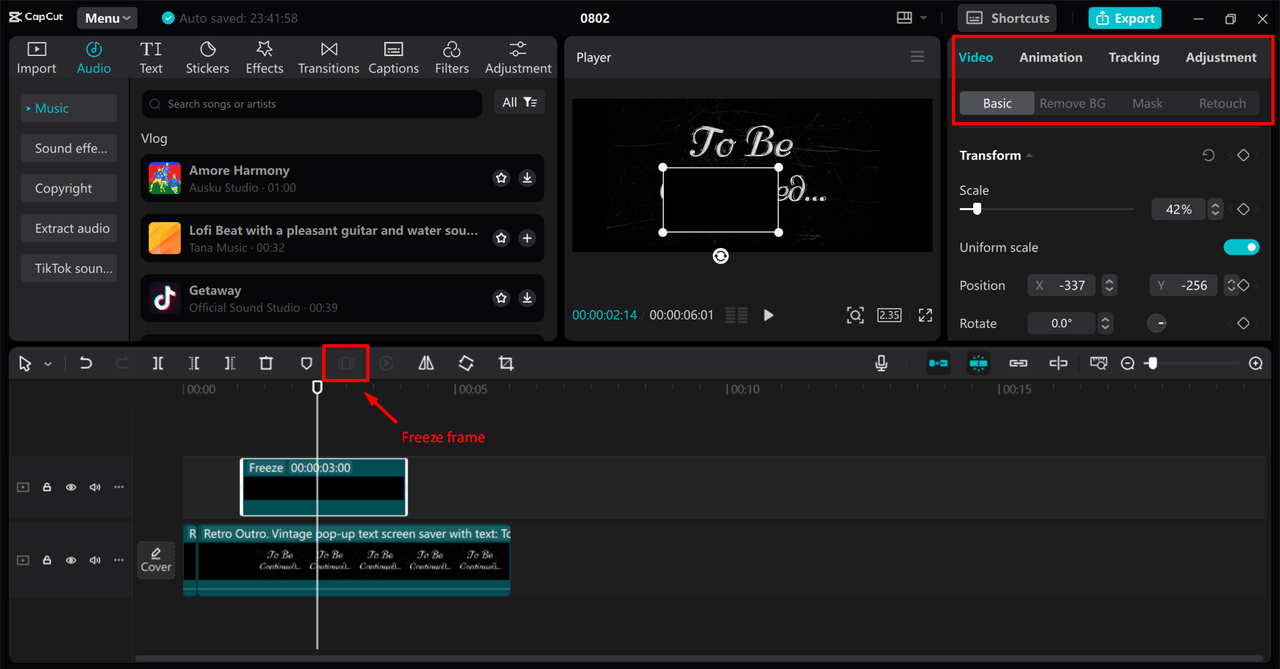Open the Stickers tab
The image size is (1280, 669).
(207, 58)
